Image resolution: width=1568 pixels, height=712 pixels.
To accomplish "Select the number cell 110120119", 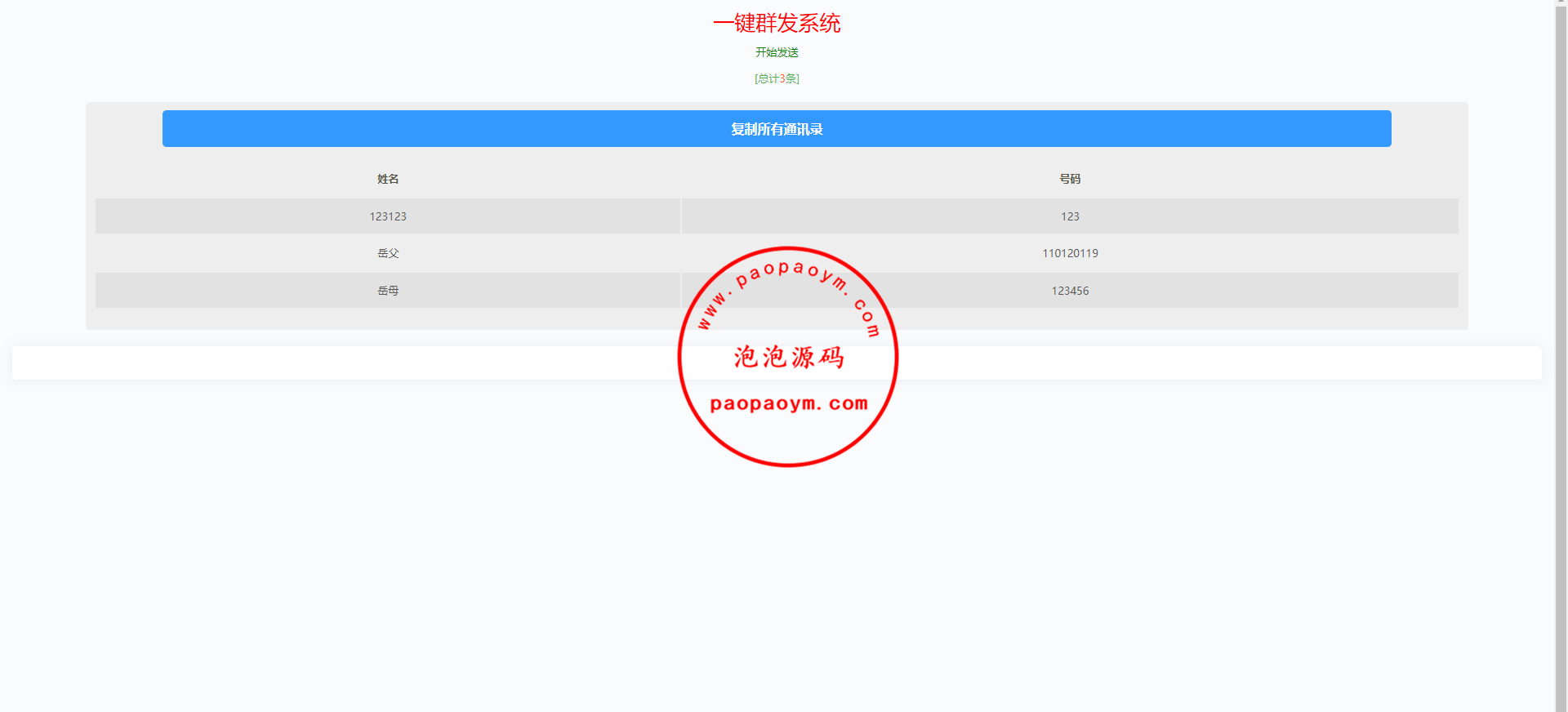I will coord(1070,253).
